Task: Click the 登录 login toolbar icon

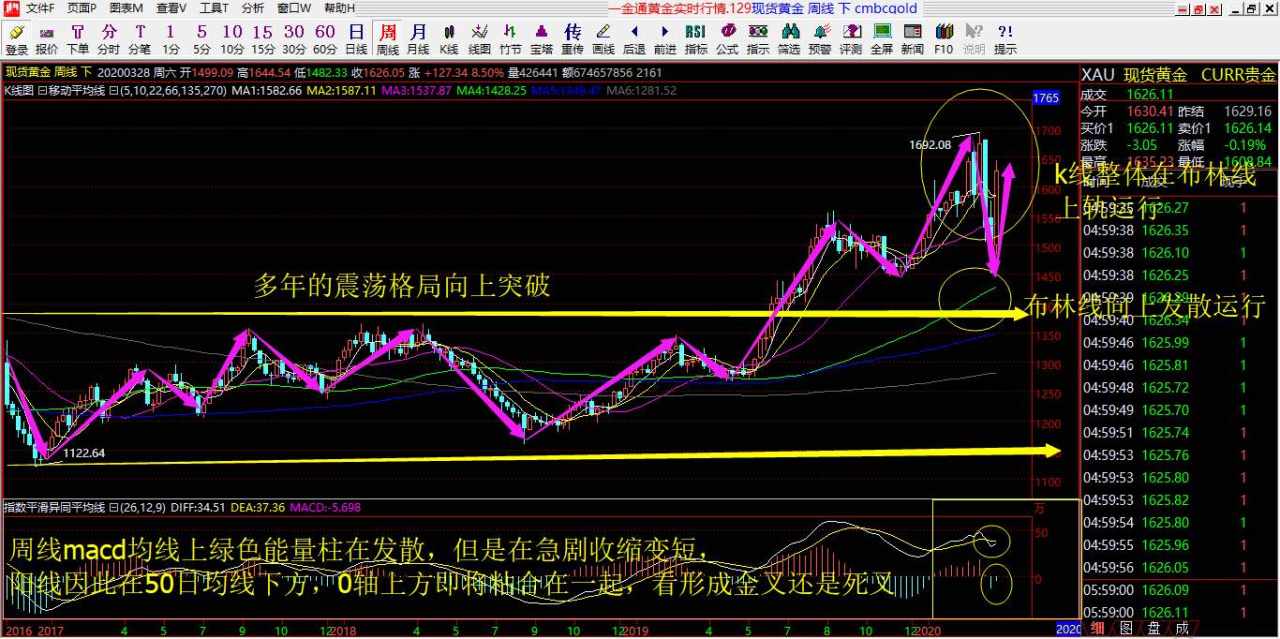Action: coord(16,39)
